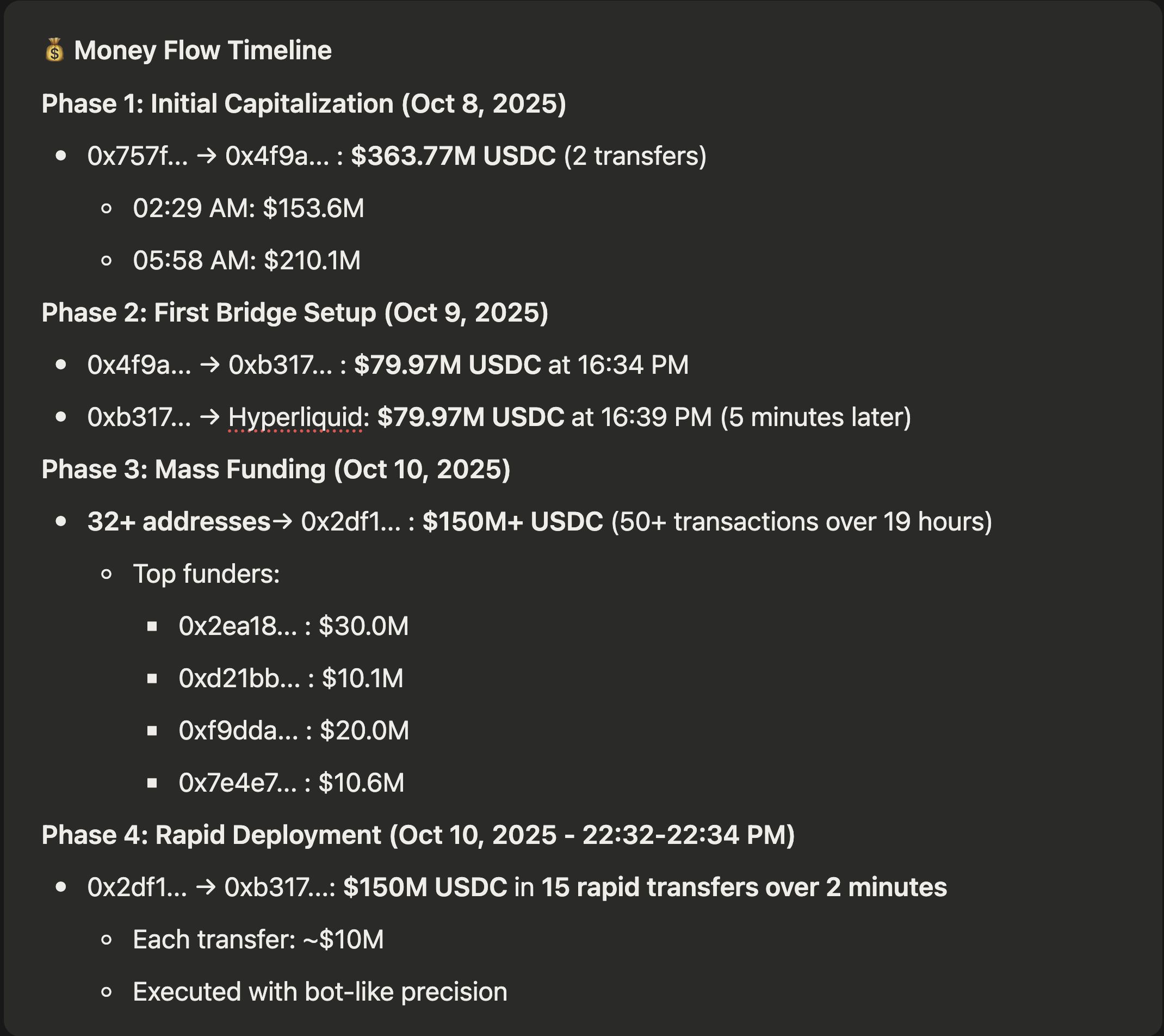
Task: Click "Executed with bot-like precision" line
Action: [x=319, y=992]
